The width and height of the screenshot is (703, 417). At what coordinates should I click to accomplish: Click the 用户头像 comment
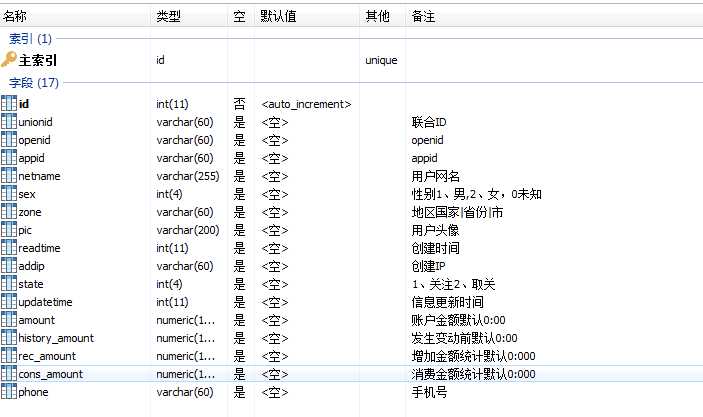[x=435, y=230]
